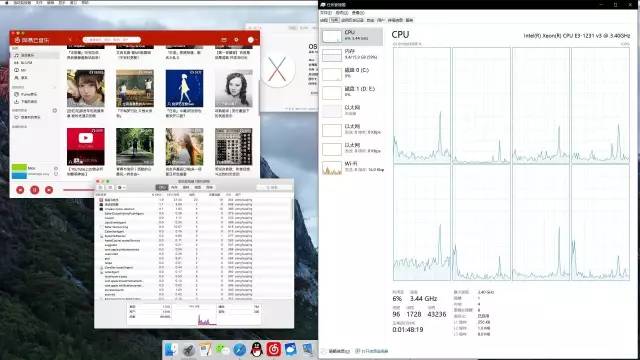Switch to Startup tab in Task Manager
Viewport: 640px width, 360px height.
[370, 20]
